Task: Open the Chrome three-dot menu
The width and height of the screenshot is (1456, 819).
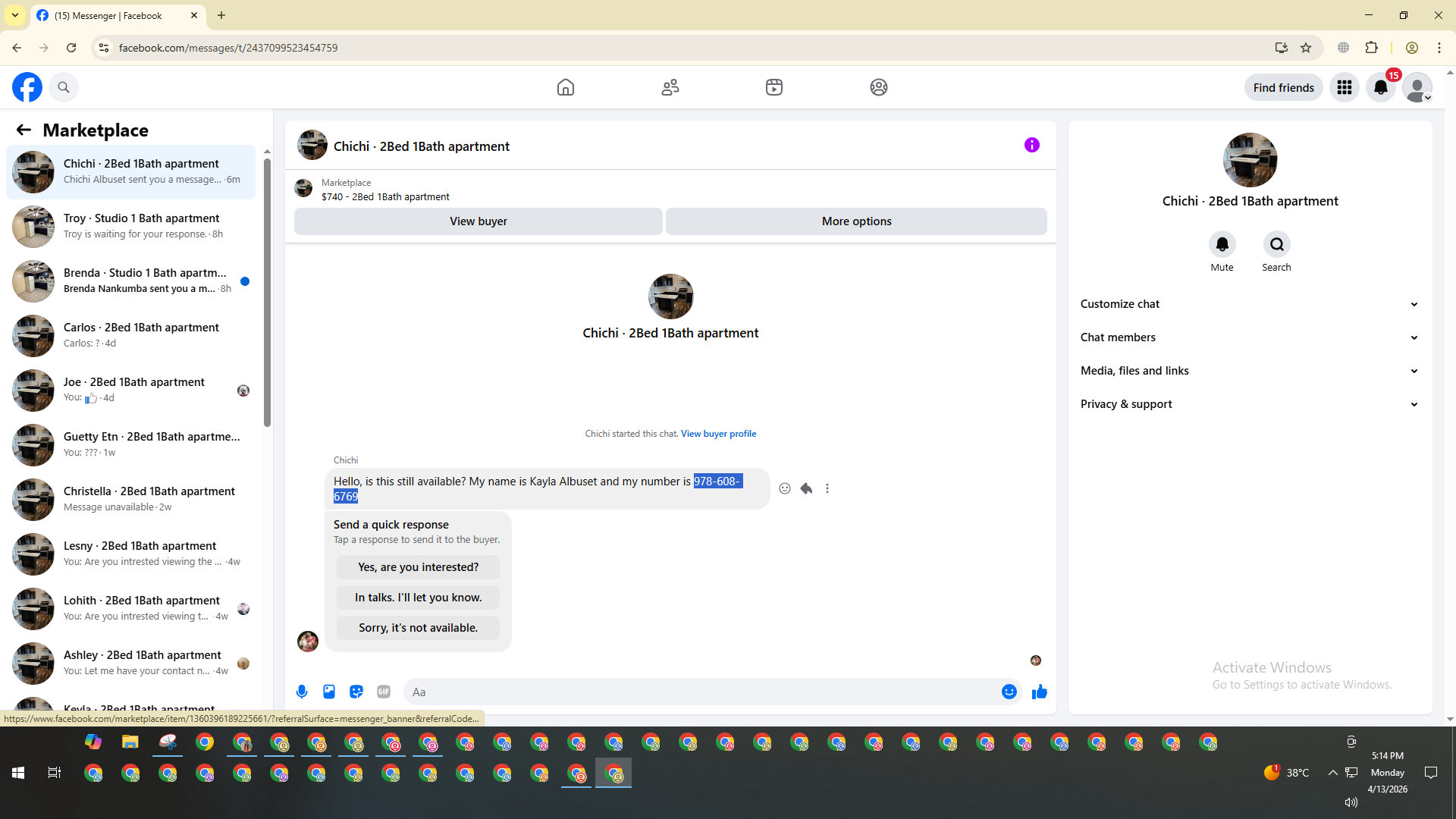Action: [1439, 48]
